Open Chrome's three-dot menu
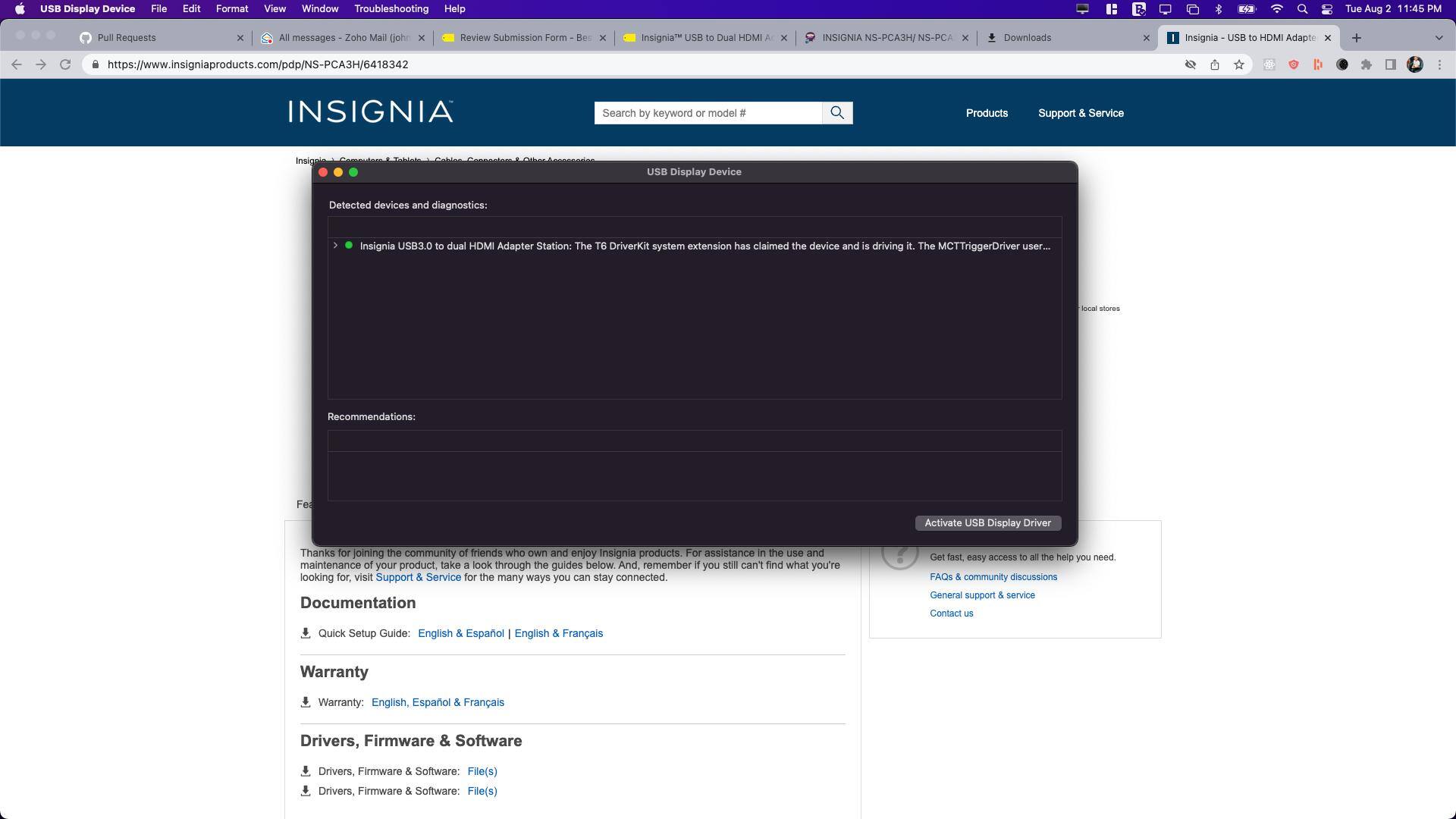1456x819 pixels. [1440, 64]
